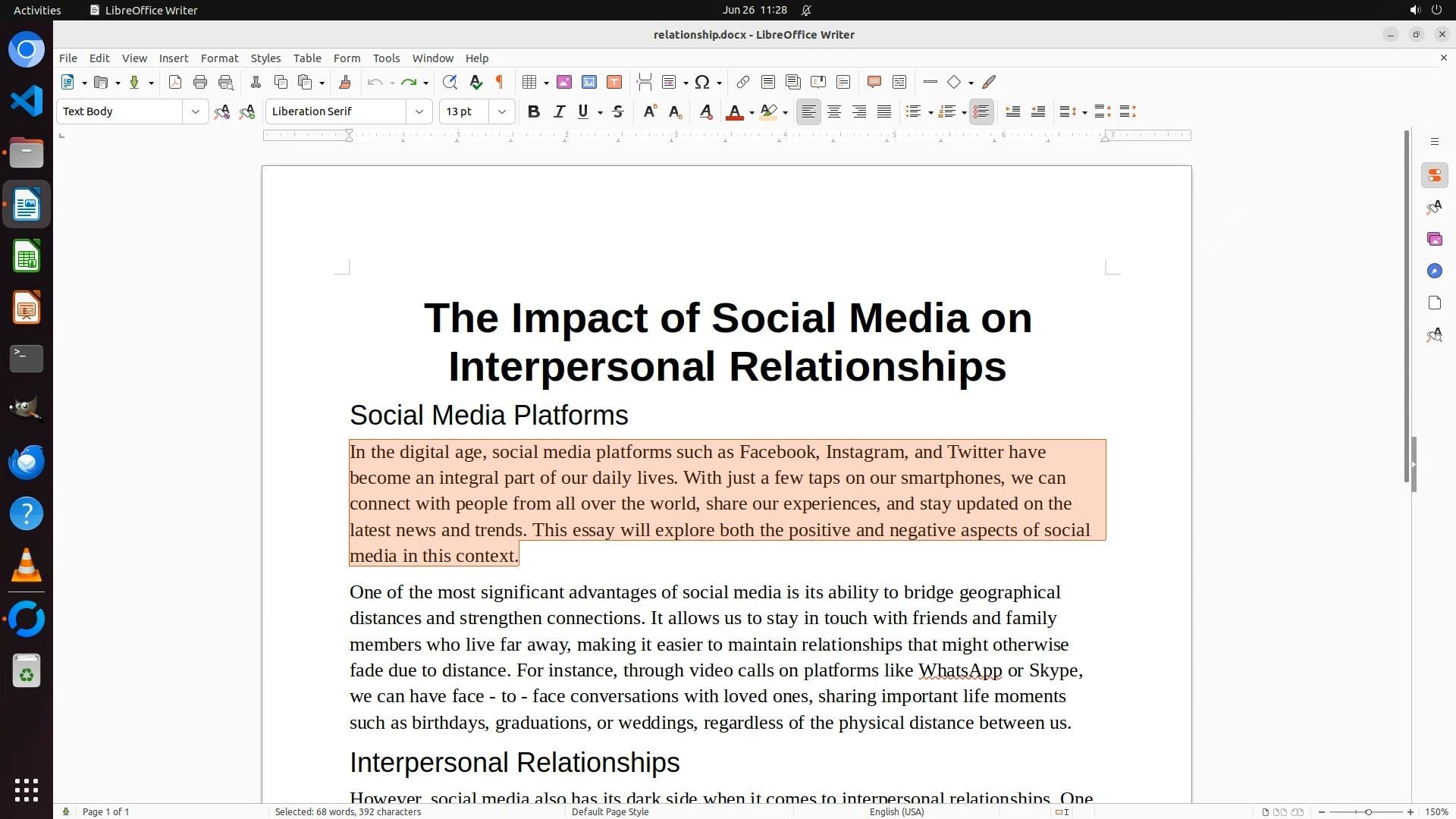This screenshot has height=819, width=1456.
Task: Expand the Paragraph Style dropdown
Action: coord(196,112)
